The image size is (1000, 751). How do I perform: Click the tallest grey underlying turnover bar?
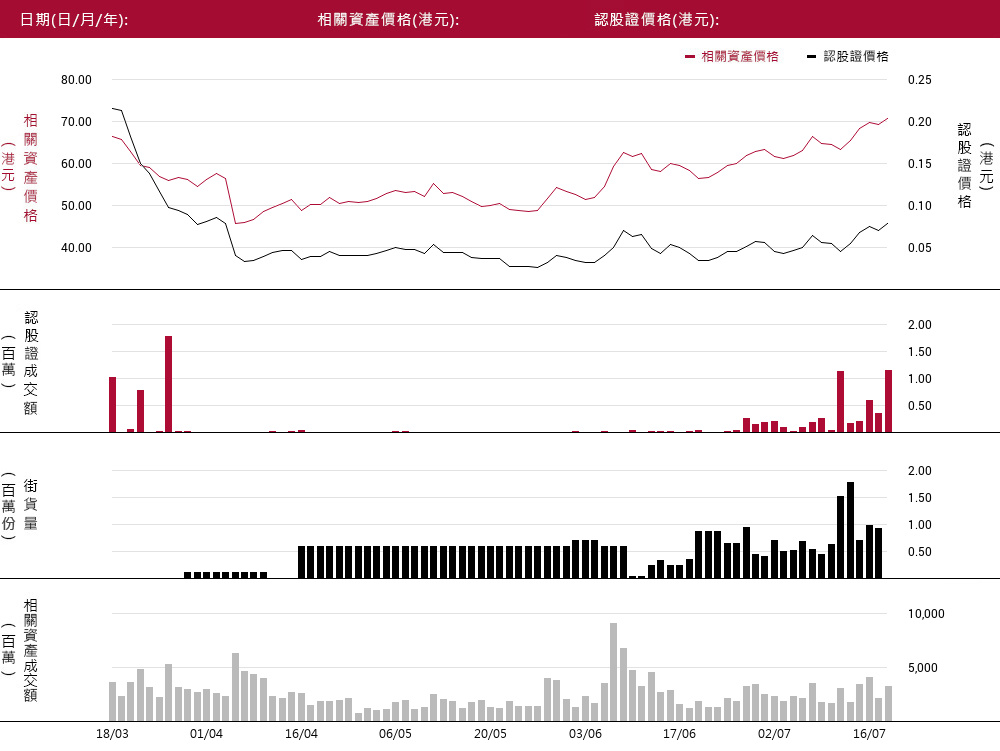(614, 672)
